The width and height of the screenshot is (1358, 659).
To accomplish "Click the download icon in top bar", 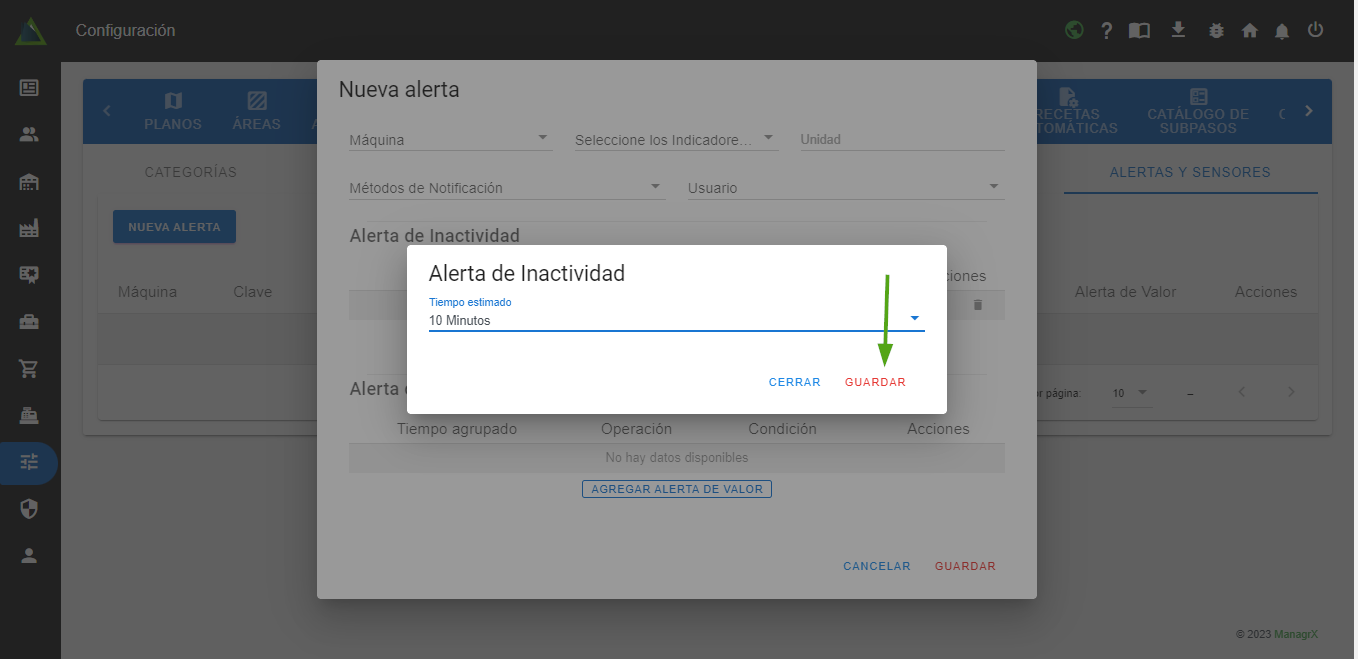I will tap(1179, 30).
